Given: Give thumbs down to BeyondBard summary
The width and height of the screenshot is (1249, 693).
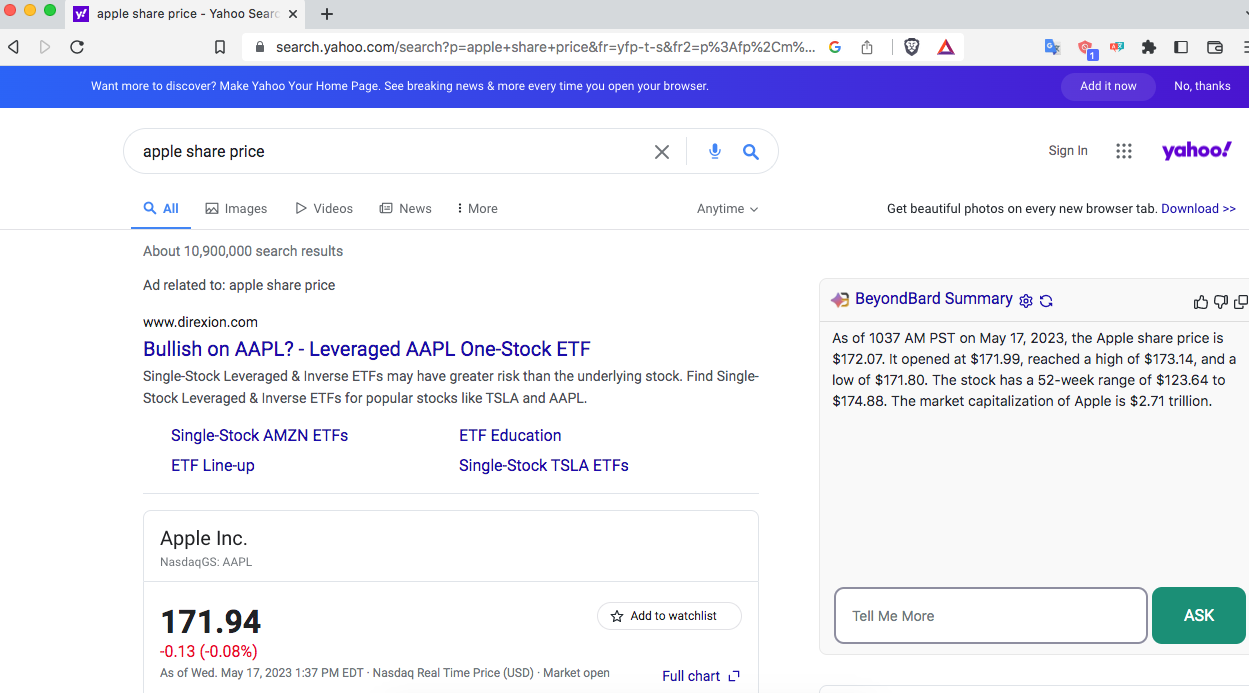Looking at the screenshot, I should [1220, 302].
